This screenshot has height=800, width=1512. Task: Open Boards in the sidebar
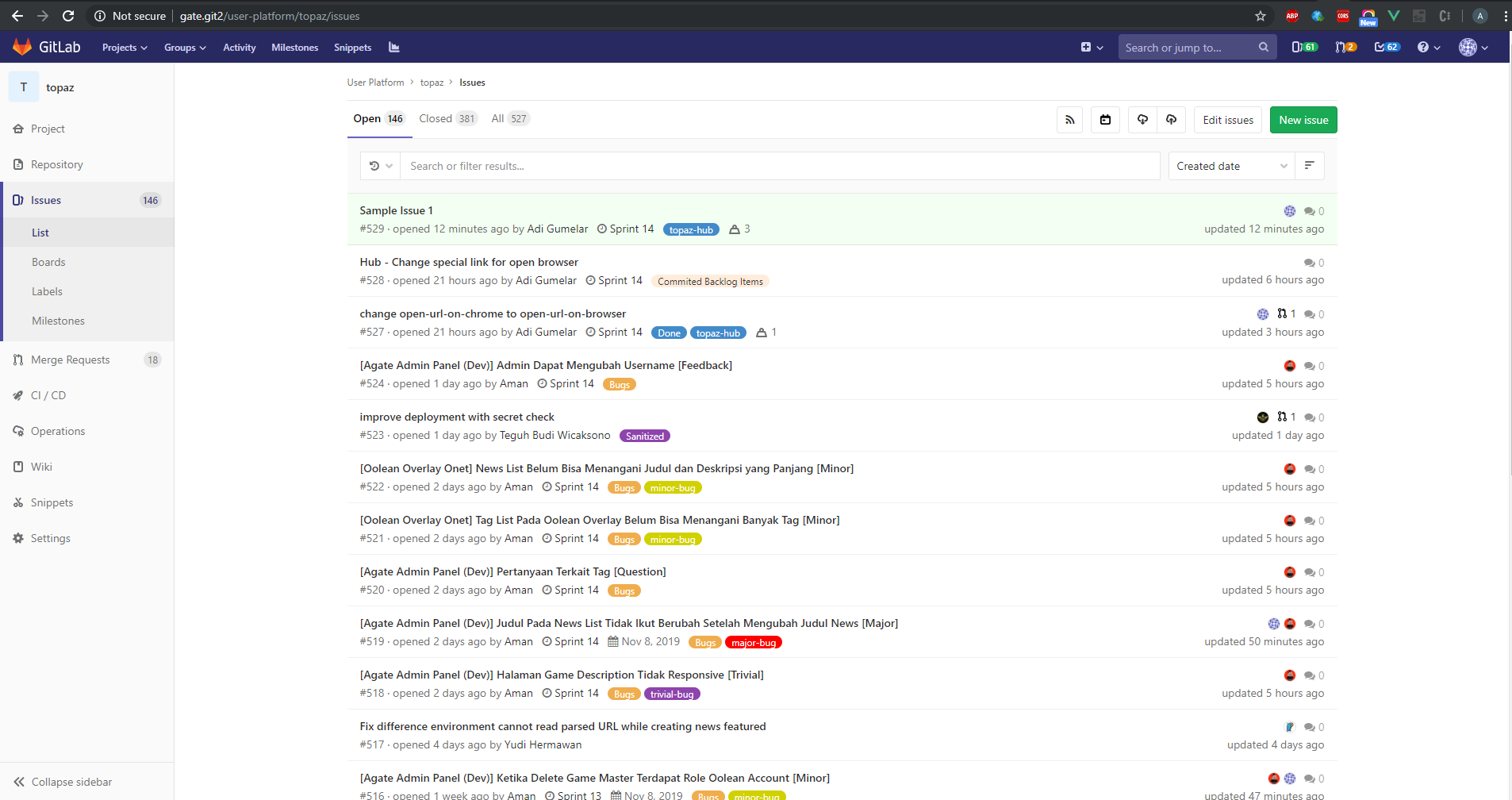pos(48,262)
